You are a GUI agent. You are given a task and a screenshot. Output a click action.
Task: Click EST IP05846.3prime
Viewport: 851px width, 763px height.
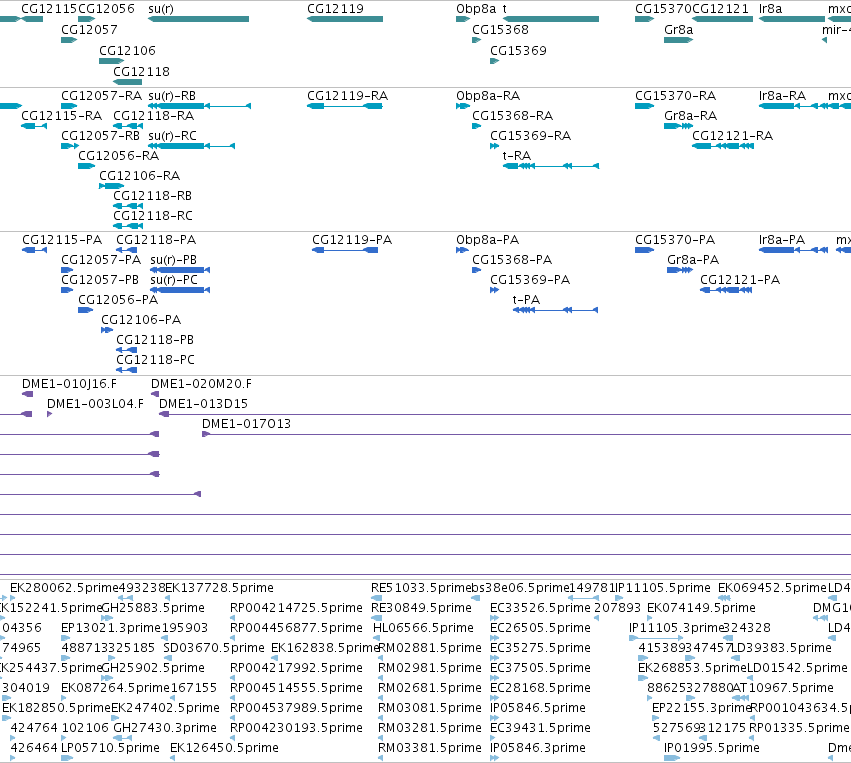tap(538, 748)
